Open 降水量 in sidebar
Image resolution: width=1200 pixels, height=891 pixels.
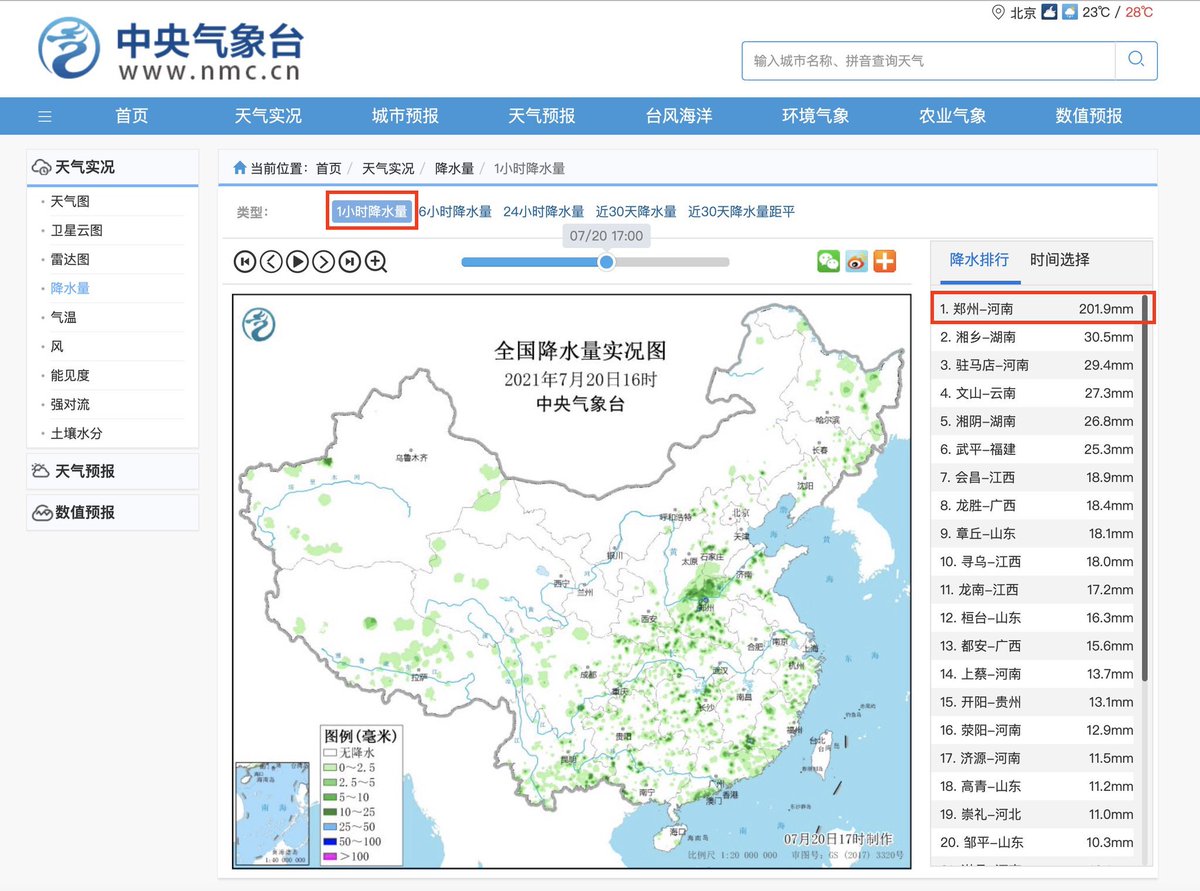coord(70,288)
